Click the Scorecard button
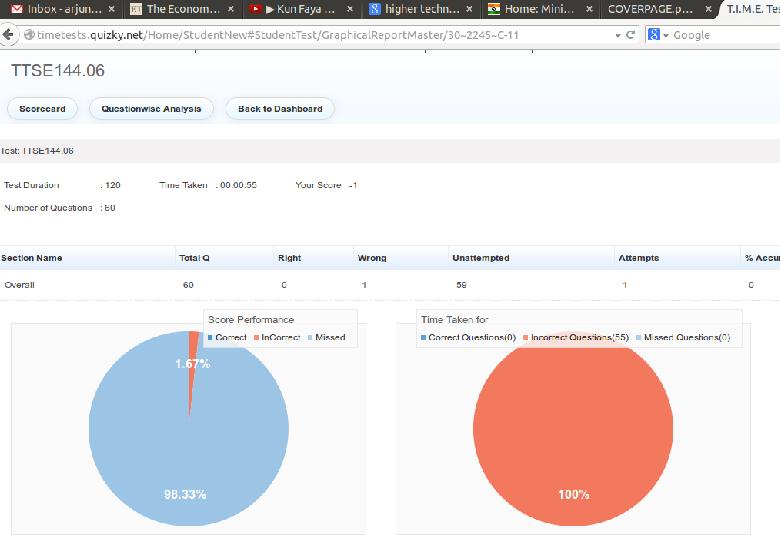780x539 pixels. pyautogui.click(x=42, y=108)
